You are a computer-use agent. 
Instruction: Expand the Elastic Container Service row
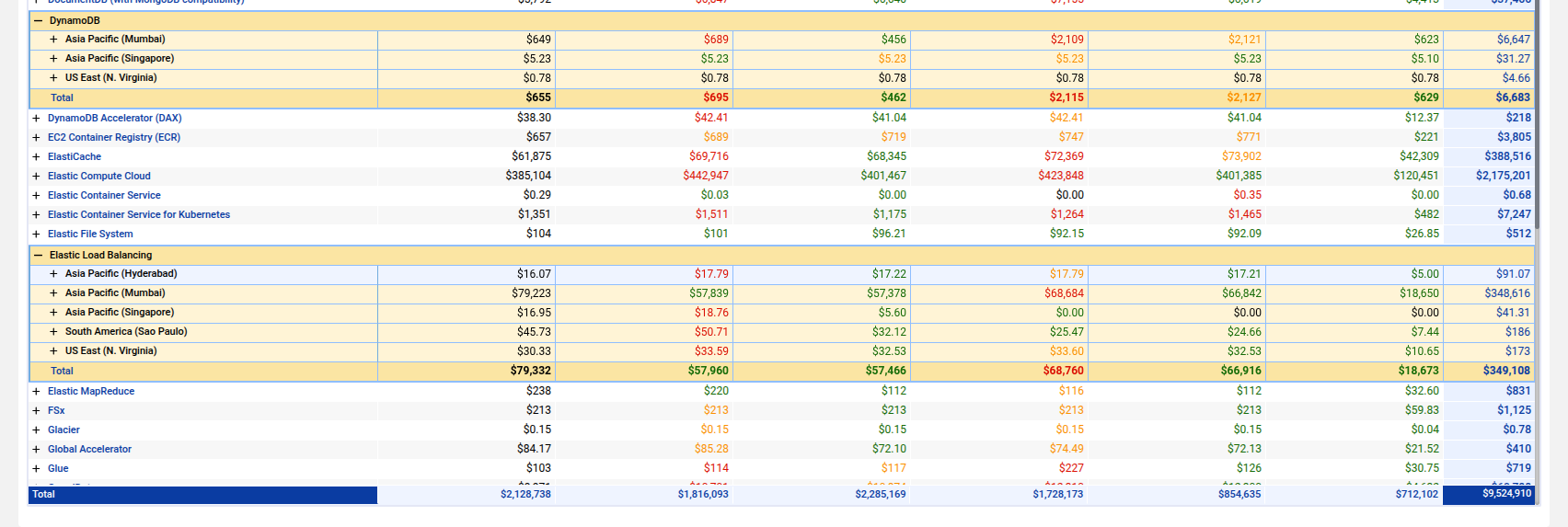36,195
